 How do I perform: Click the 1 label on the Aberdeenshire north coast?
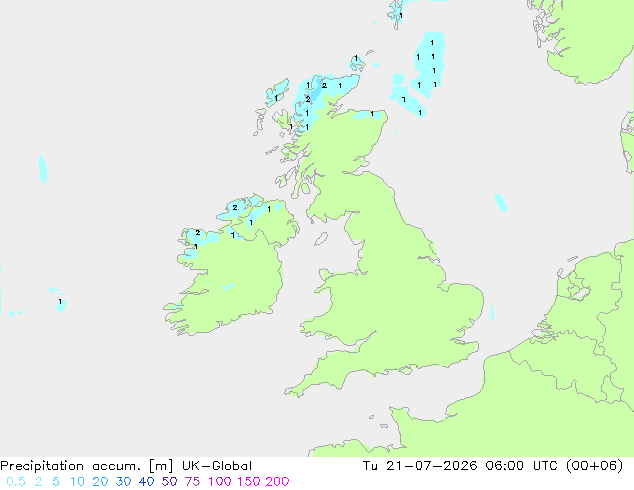[372, 114]
